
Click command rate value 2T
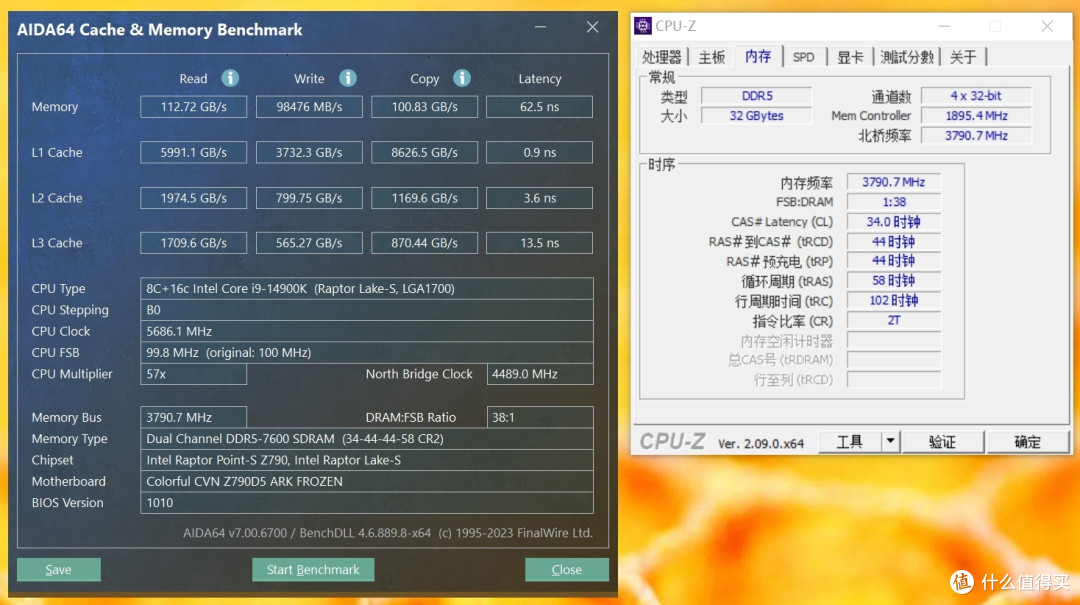[x=893, y=320]
